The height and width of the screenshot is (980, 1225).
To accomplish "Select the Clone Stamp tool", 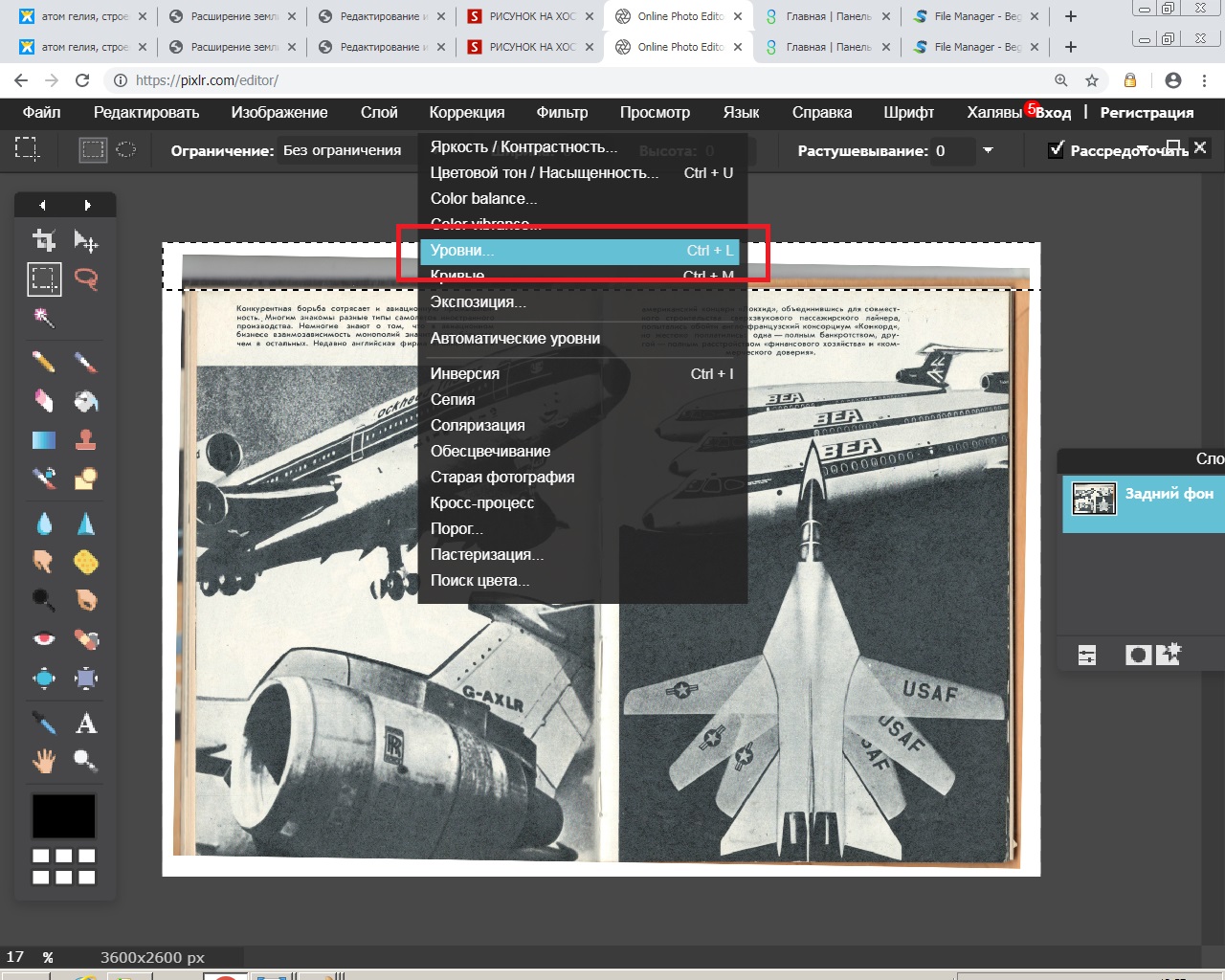I will tap(86, 439).
